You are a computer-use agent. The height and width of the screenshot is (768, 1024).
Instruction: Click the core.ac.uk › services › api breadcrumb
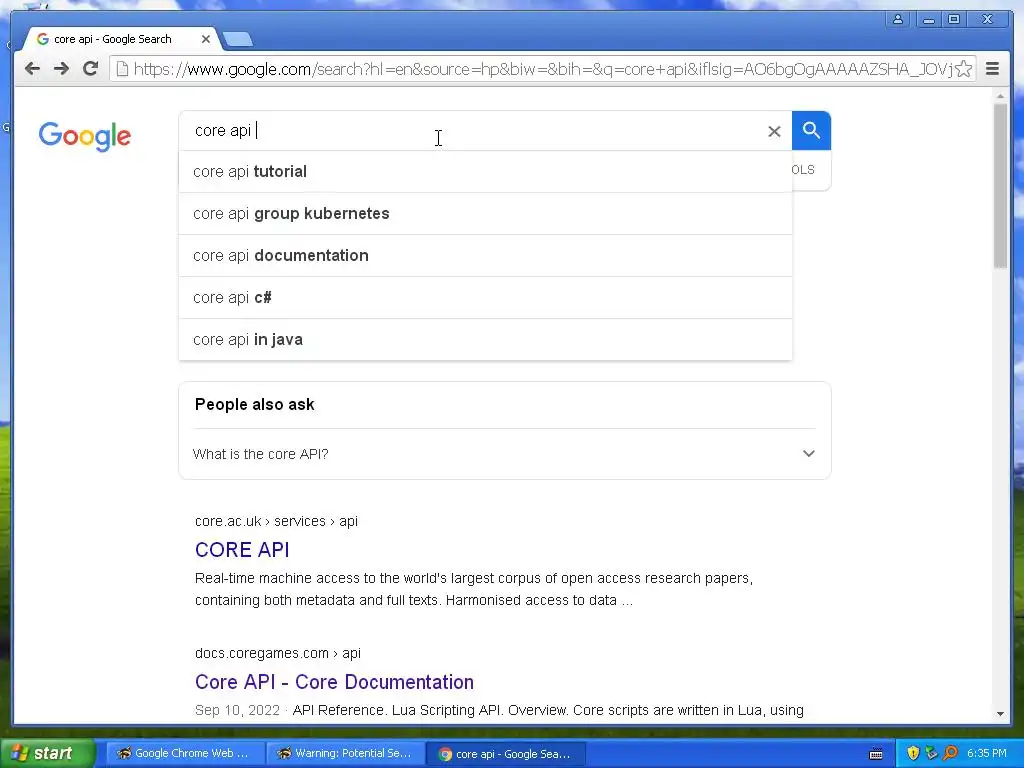click(276, 521)
